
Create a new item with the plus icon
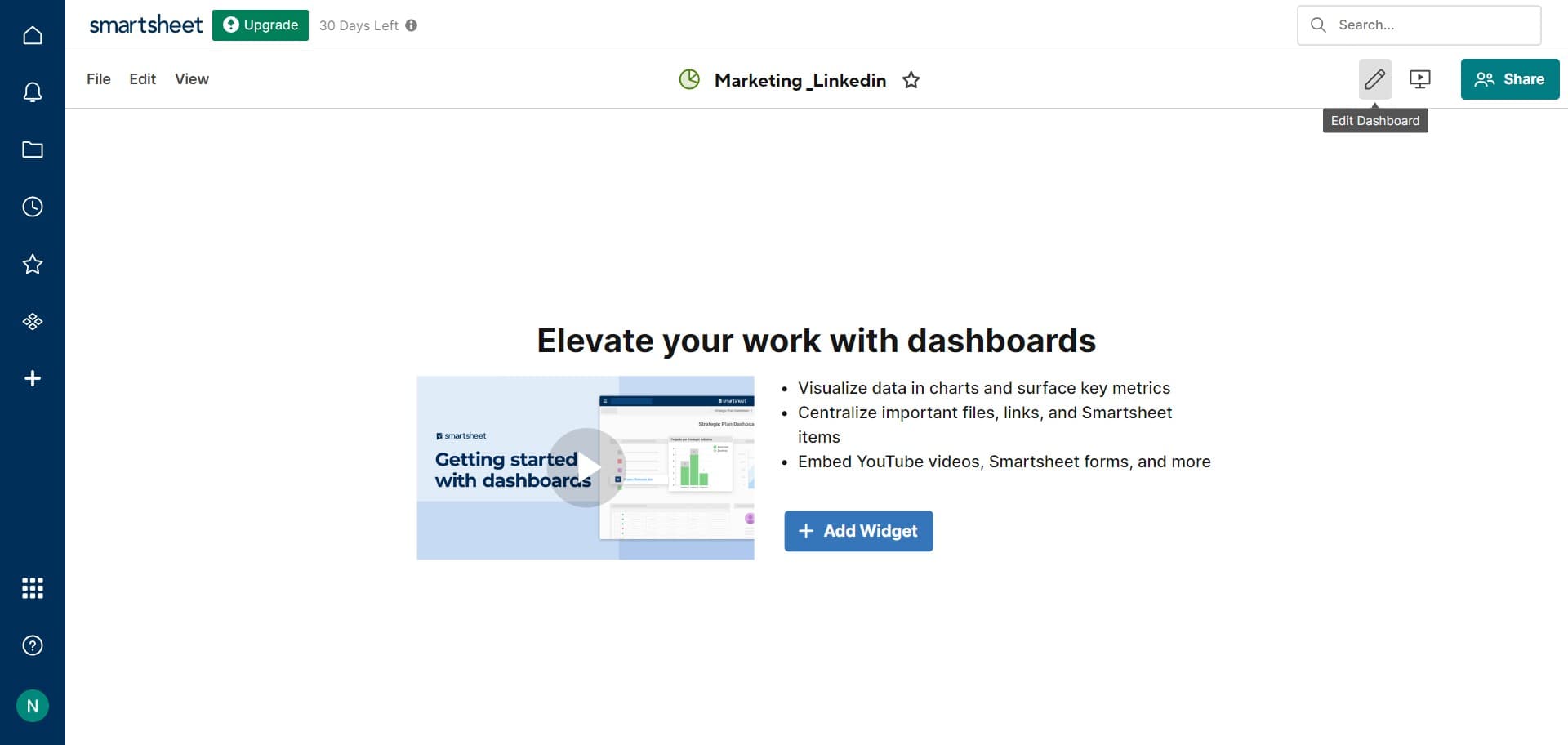[x=33, y=377]
